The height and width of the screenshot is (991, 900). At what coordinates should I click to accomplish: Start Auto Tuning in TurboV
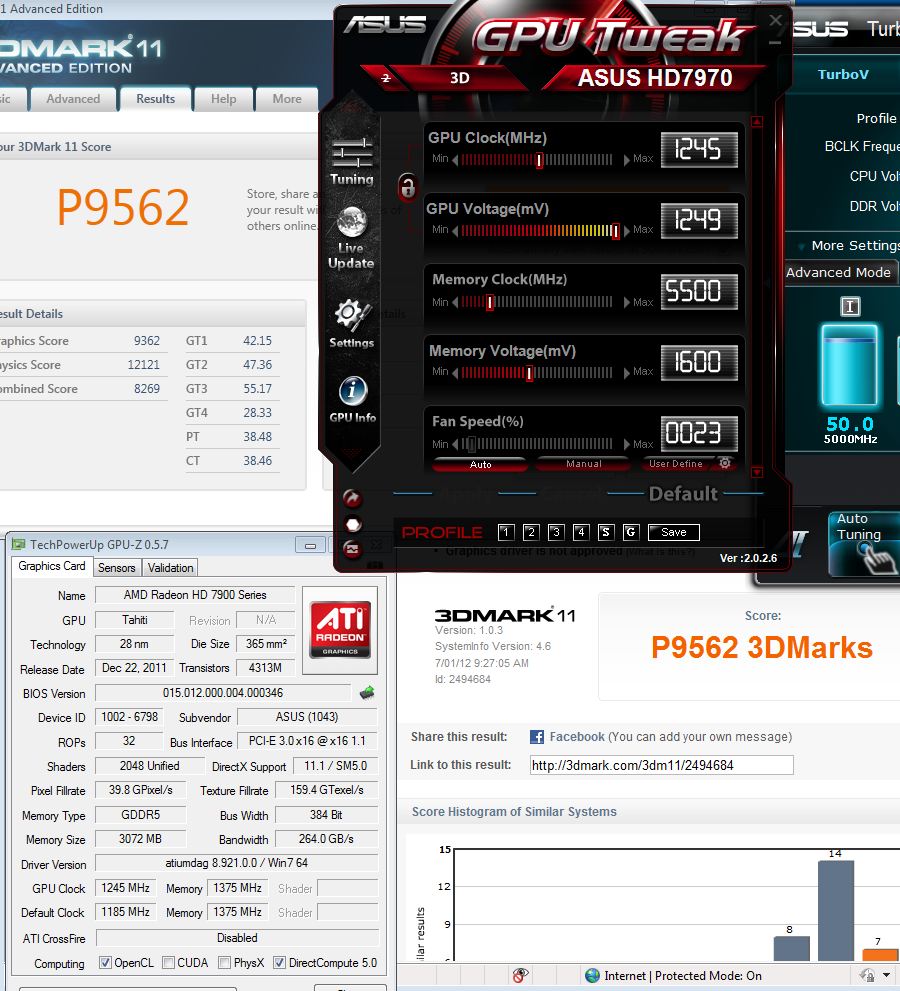click(x=863, y=544)
